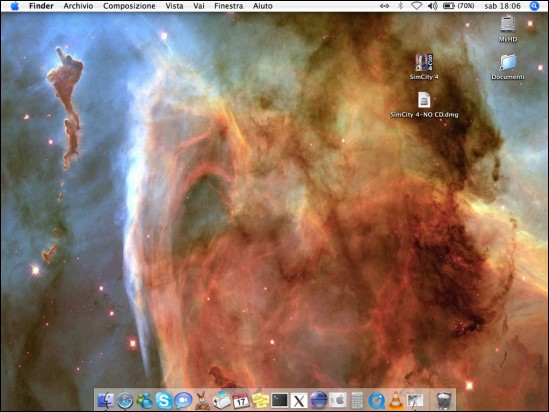Launch Safari from the Dock
The image size is (549, 412).
point(125,400)
